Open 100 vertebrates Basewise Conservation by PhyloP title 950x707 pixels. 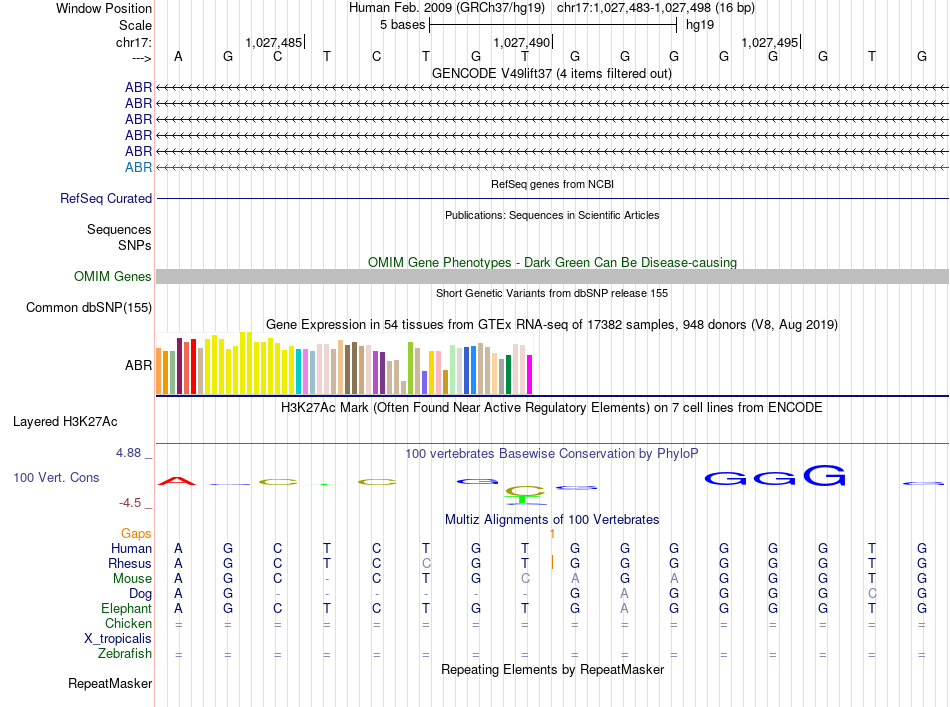pyautogui.click(x=552, y=454)
